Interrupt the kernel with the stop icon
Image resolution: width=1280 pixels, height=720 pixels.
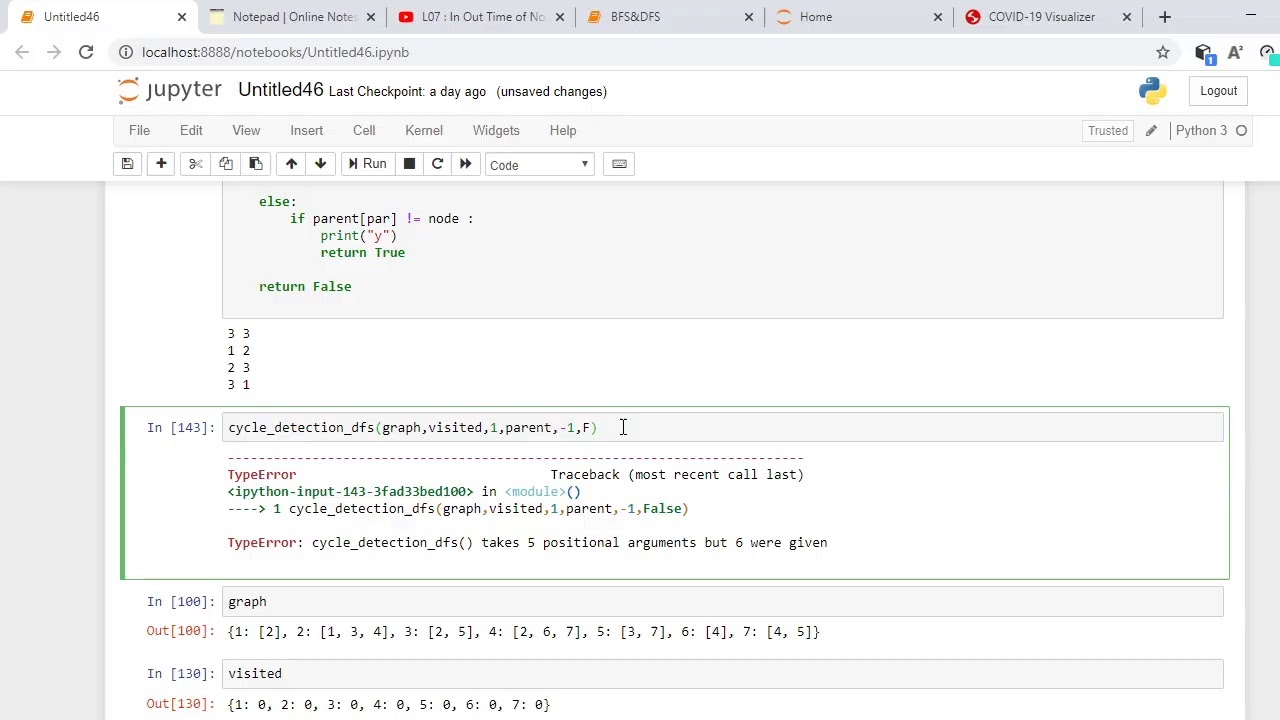(x=409, y=164)
